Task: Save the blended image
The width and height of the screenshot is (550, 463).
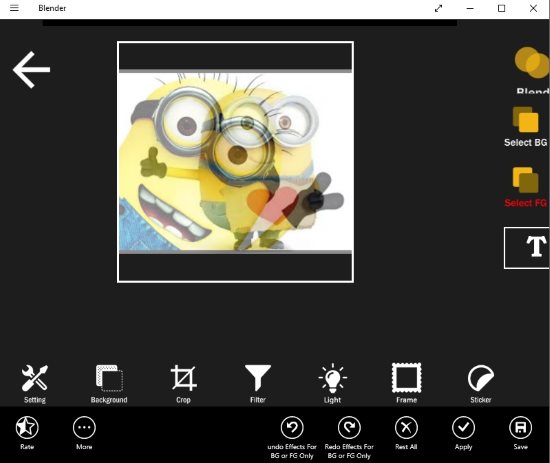Action: [x=521, y=433]
